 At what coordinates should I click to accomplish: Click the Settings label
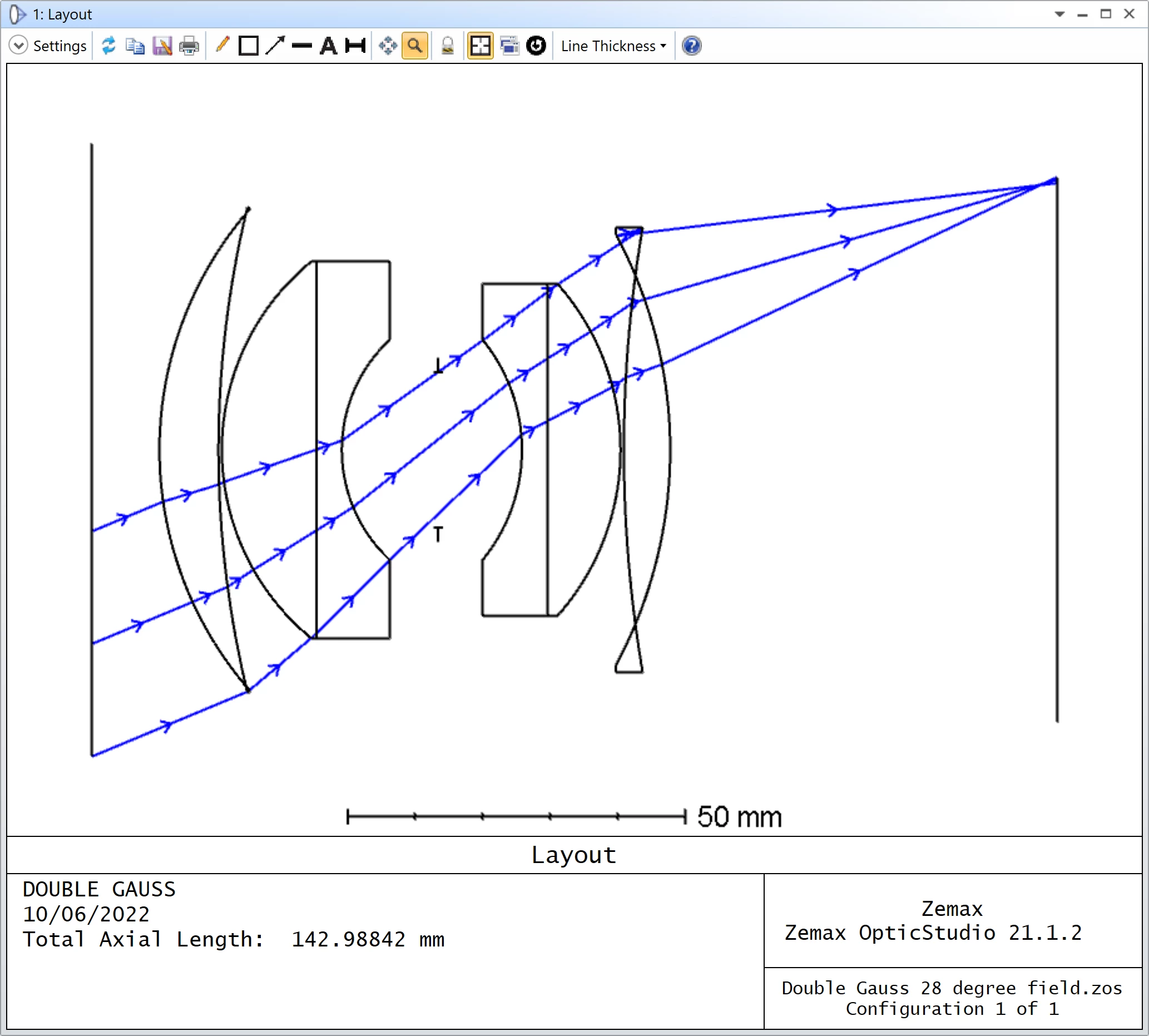coord(61,46)
